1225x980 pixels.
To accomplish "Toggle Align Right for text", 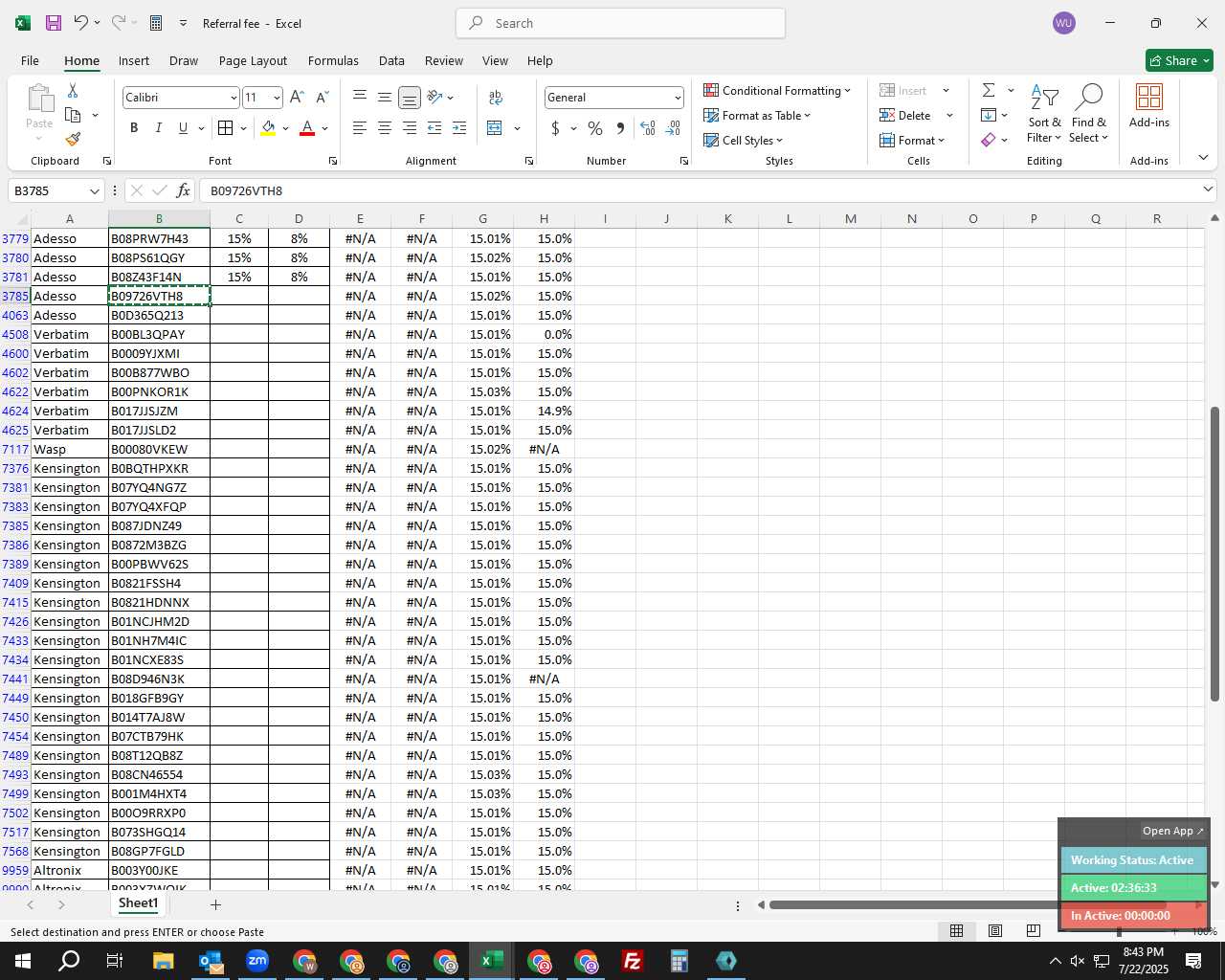I will (x=410, y=127).
